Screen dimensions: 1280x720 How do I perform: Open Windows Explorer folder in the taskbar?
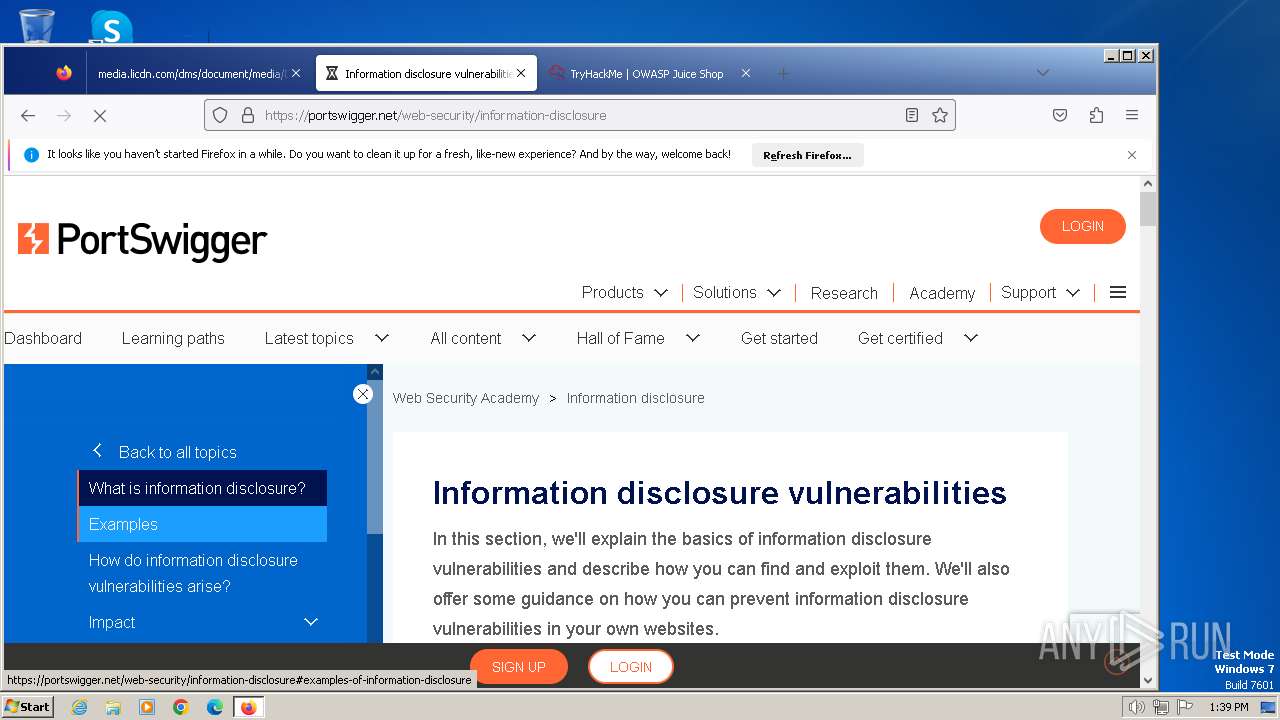(x=113, y=707)
